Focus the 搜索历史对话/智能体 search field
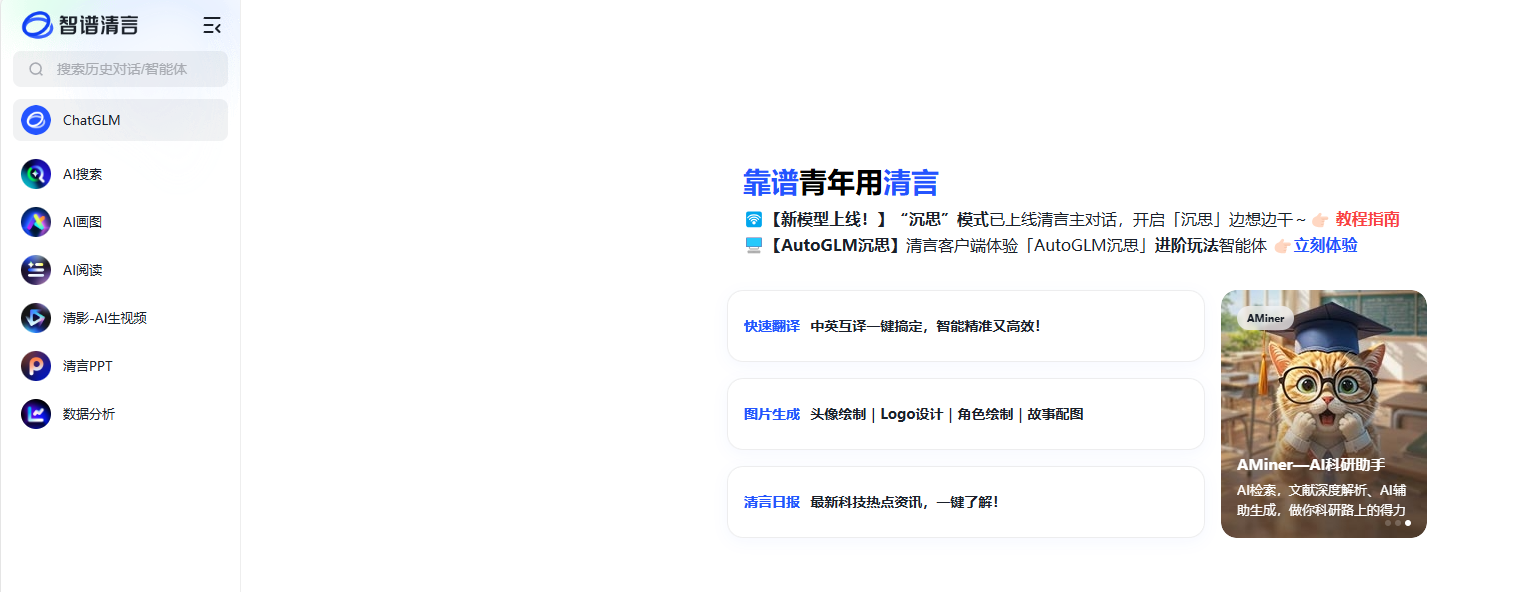Image resolution: width=1537 pixels, height=592 pixels. tap(120, 69)
